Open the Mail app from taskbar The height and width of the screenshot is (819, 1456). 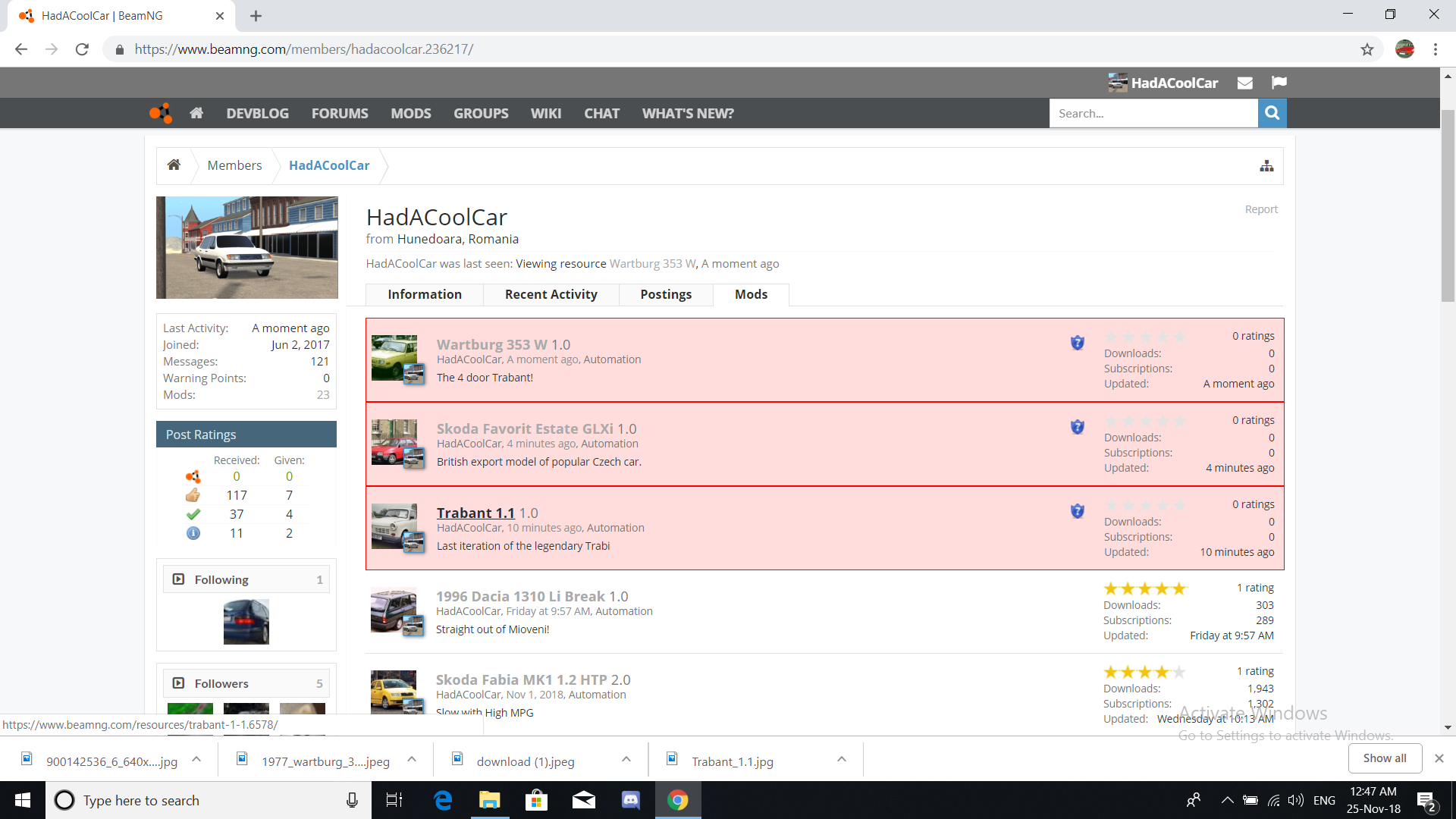tap(584, 800)
